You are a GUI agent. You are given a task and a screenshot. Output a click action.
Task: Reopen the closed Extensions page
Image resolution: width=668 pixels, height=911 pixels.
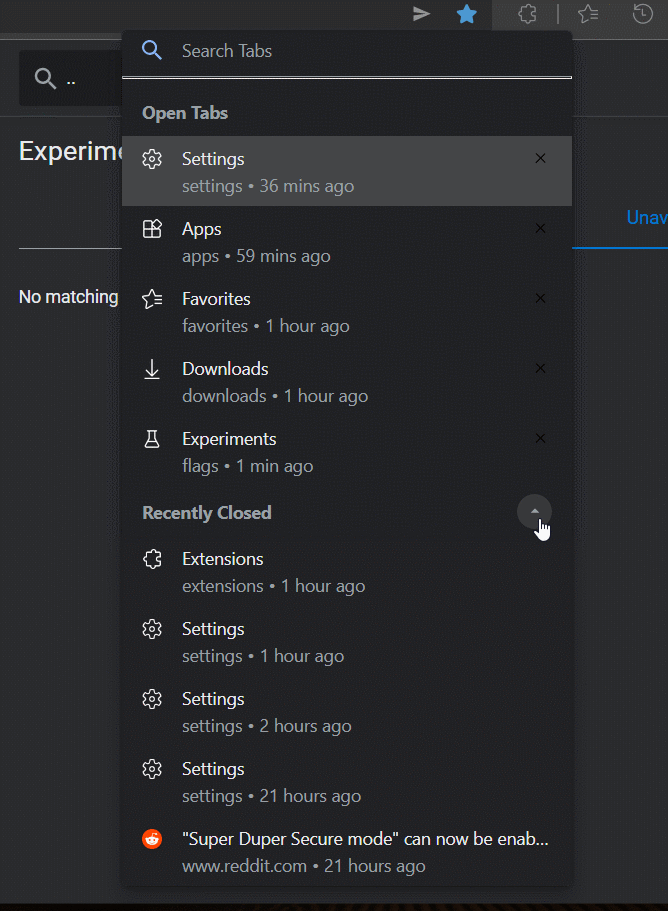222,558
